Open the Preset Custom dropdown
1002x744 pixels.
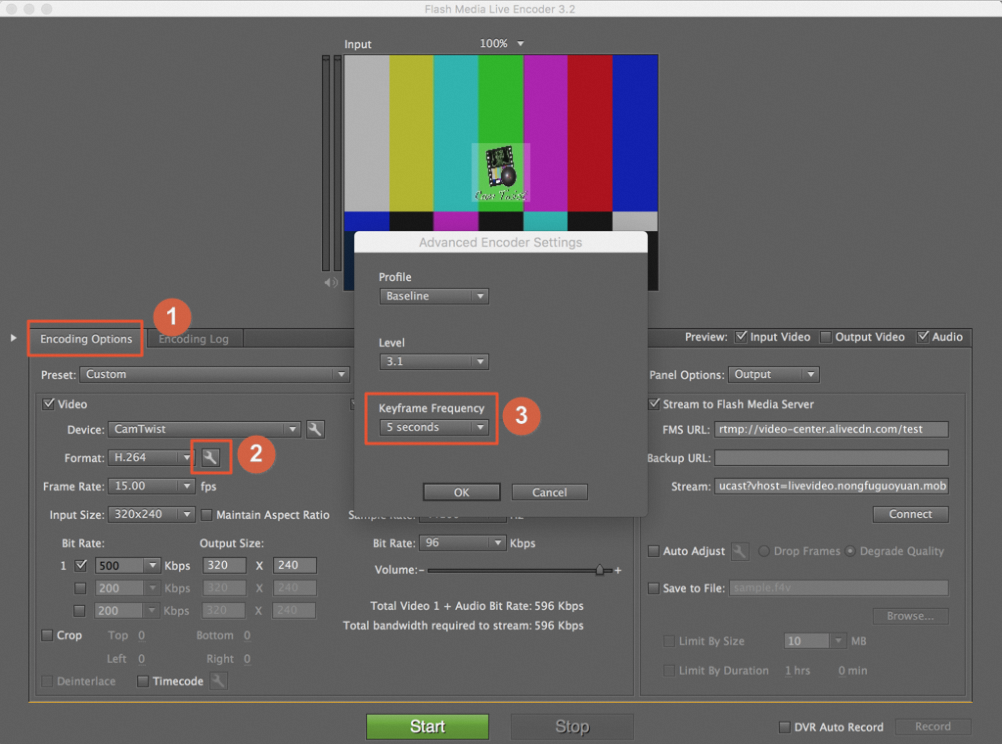pos(215,374)
